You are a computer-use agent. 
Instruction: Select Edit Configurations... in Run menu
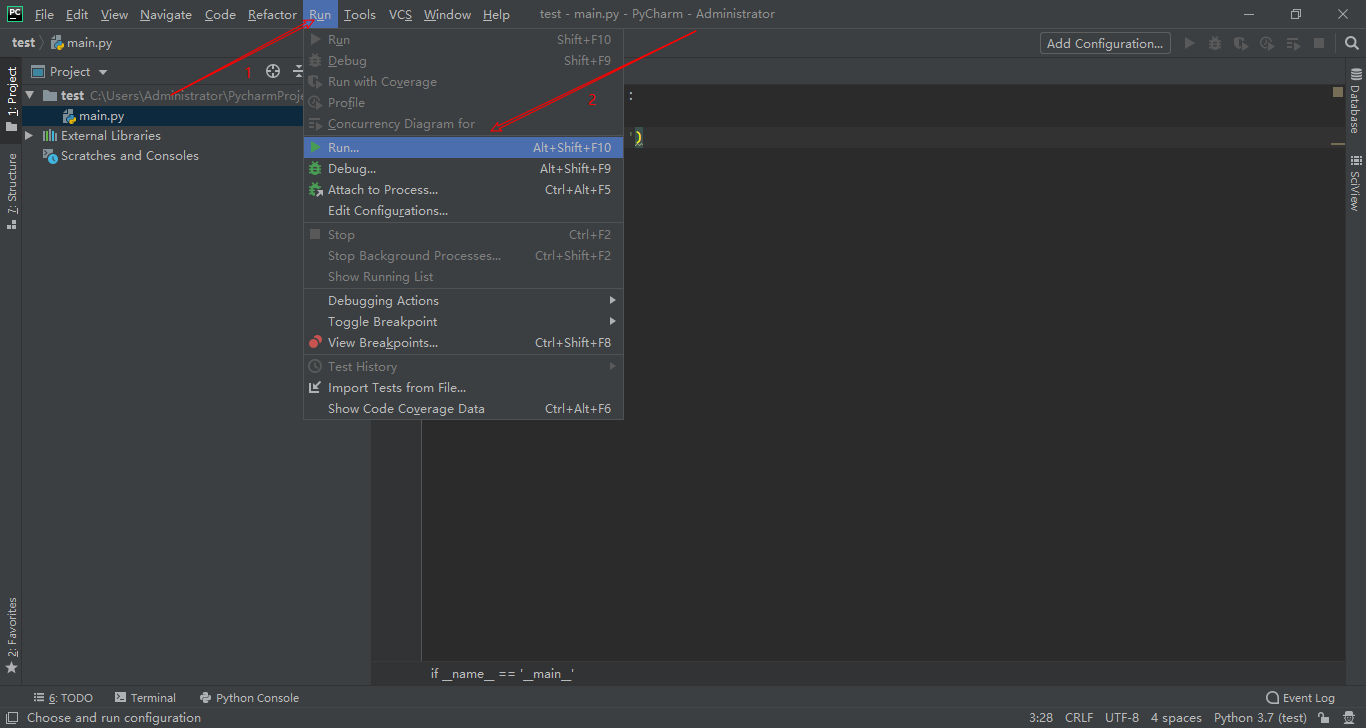pos(463,210)
